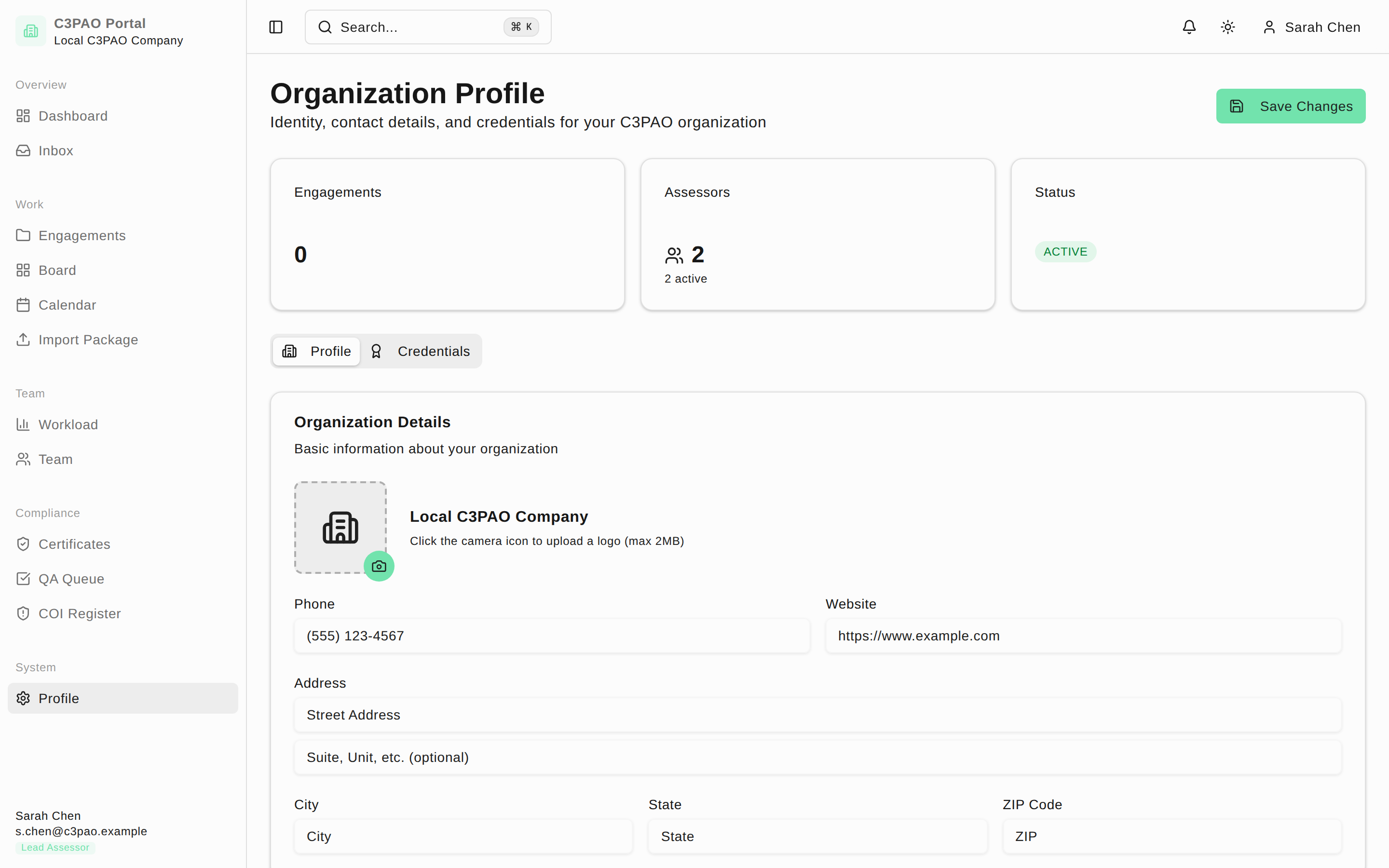This screenshot has height=868, width=1389.
Task: Click the ZIP Code input field
Action: pos(1172,837)
